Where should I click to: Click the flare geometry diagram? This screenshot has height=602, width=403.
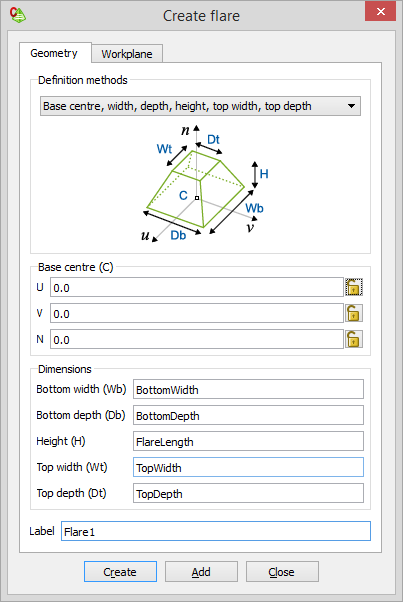(x=205, y=184)
